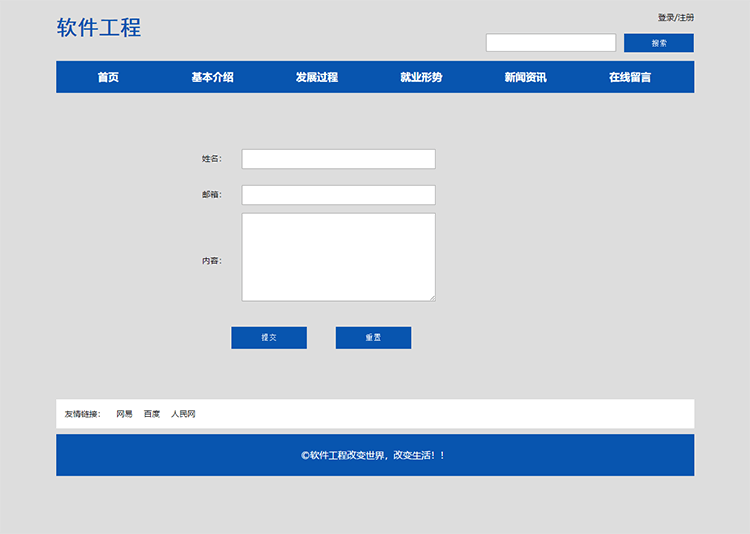Image resolution: width=750 pixels, height=534 pixels.
Task: Switch to the 在线留言 menu item
Action: 630,77
